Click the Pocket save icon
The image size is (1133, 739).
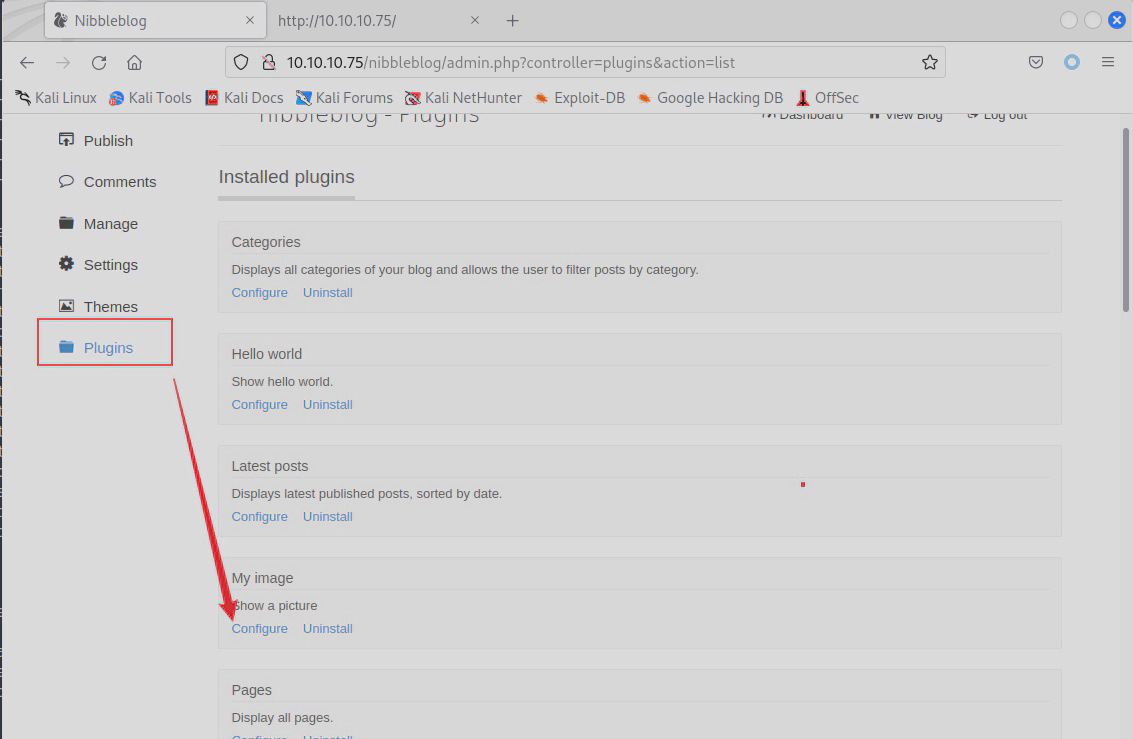[x=1036, y=62]
